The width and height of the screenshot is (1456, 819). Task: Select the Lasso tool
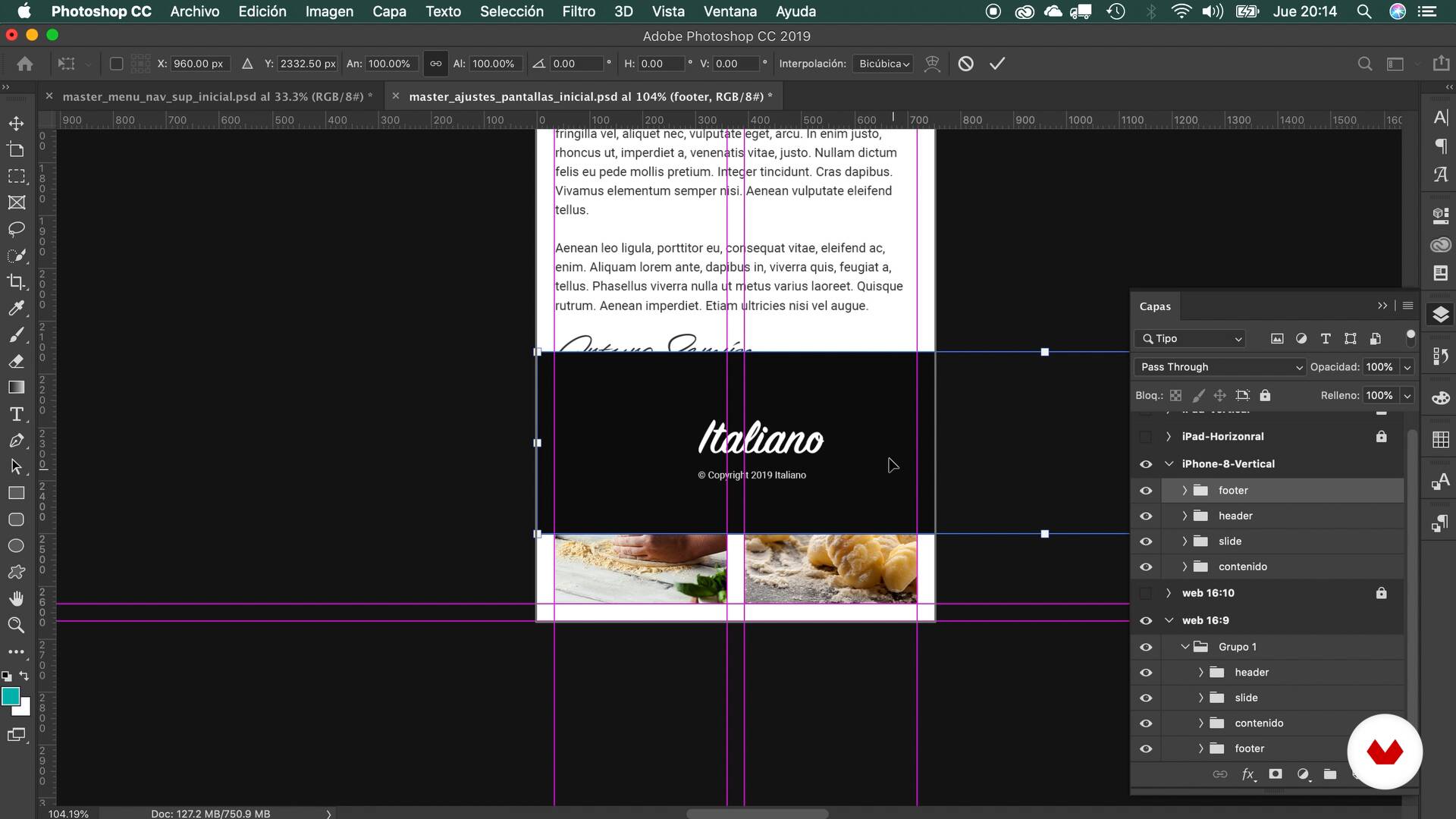16,229
